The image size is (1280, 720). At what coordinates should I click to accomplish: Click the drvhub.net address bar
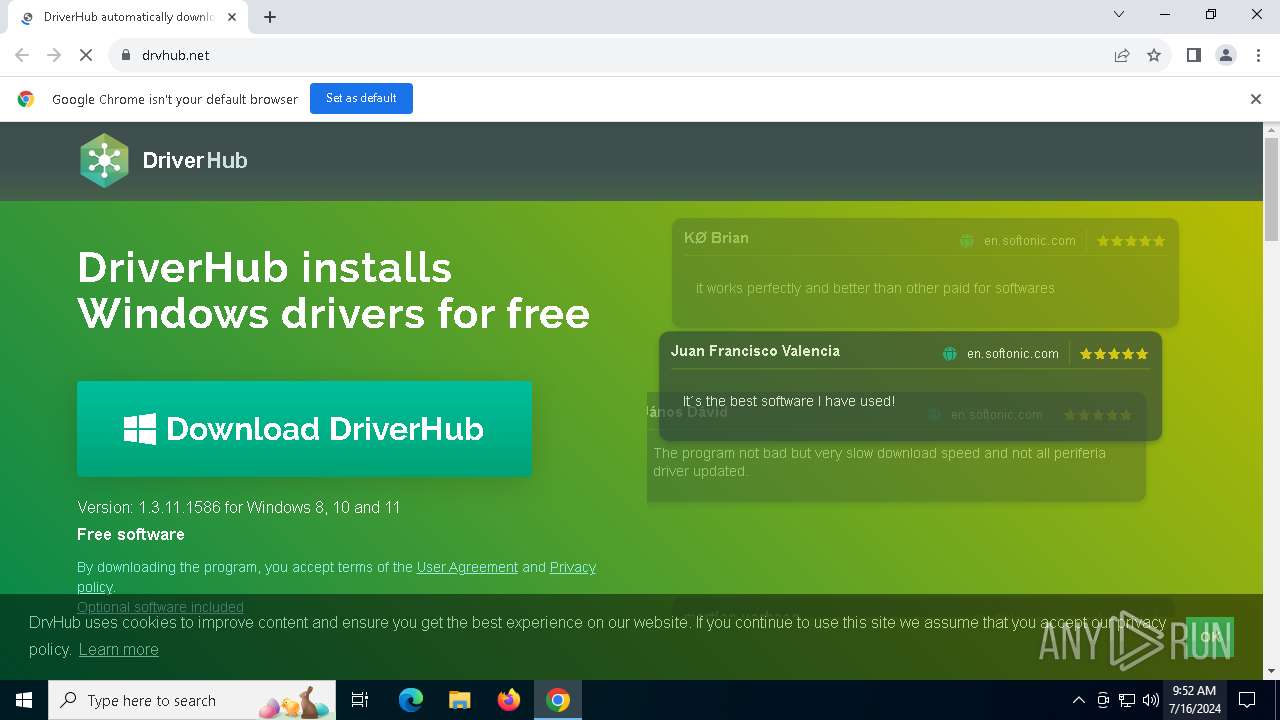(x=610, y=55)
